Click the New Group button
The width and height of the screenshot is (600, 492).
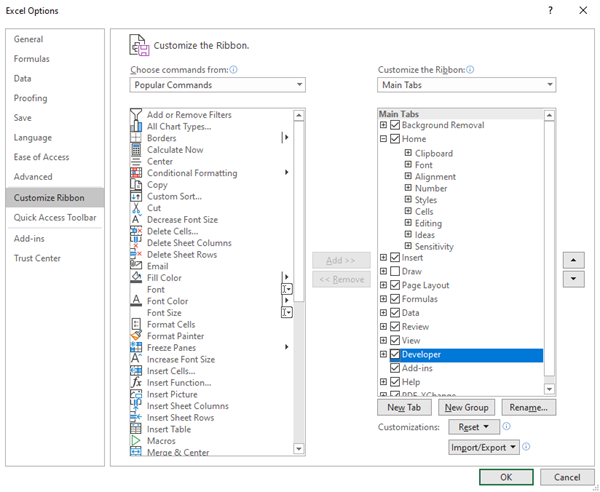click(x=466, y=407)
